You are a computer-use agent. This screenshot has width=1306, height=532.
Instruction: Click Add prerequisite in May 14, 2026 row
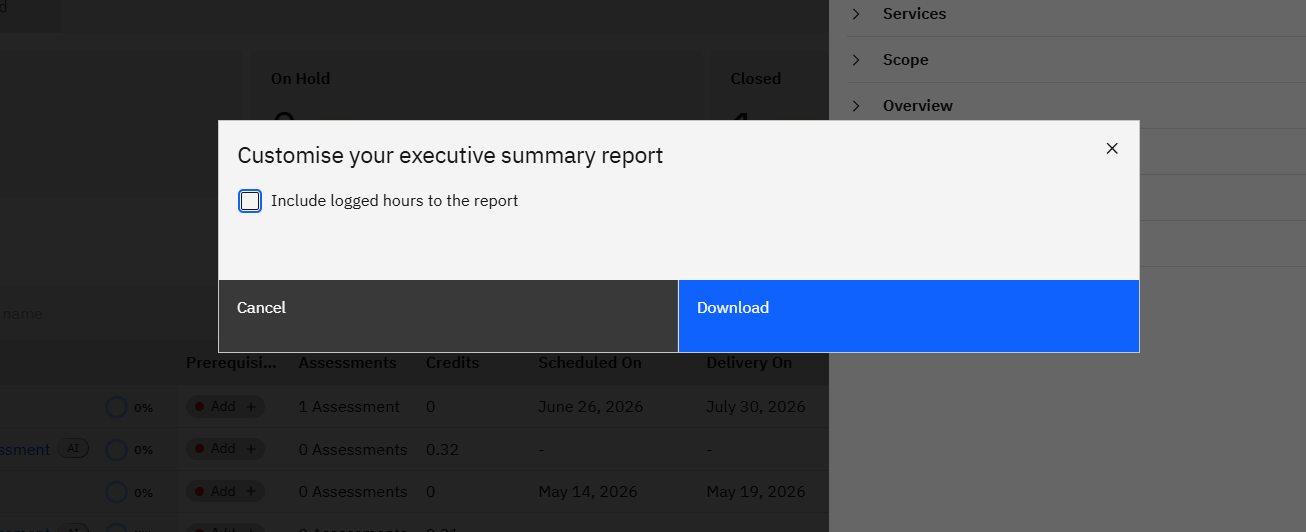click(225, 491)
